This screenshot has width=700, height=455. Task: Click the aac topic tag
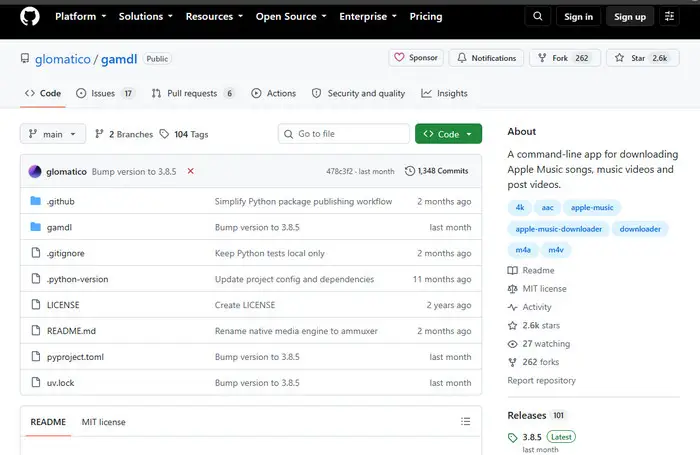(x=547, y=208)
